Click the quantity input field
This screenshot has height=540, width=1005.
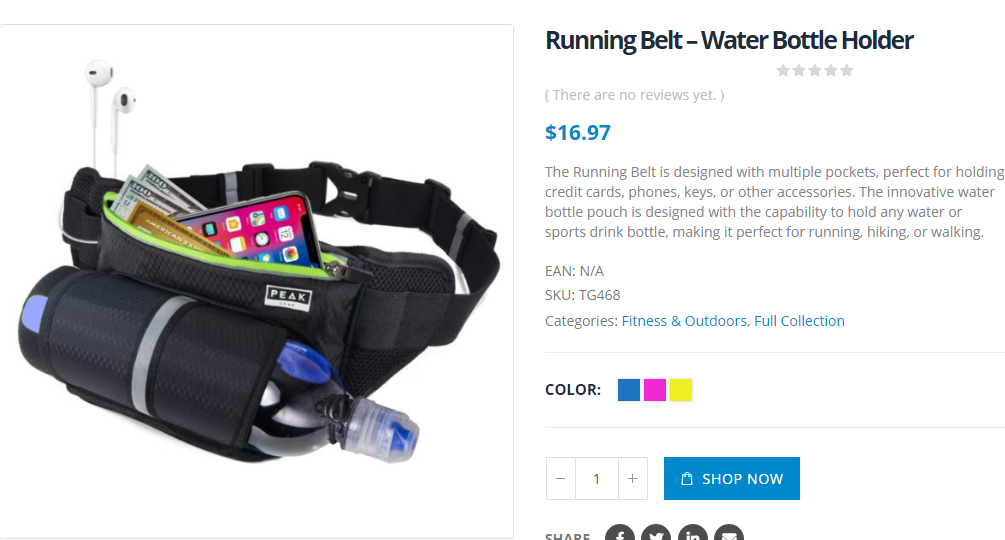point(597,479)
